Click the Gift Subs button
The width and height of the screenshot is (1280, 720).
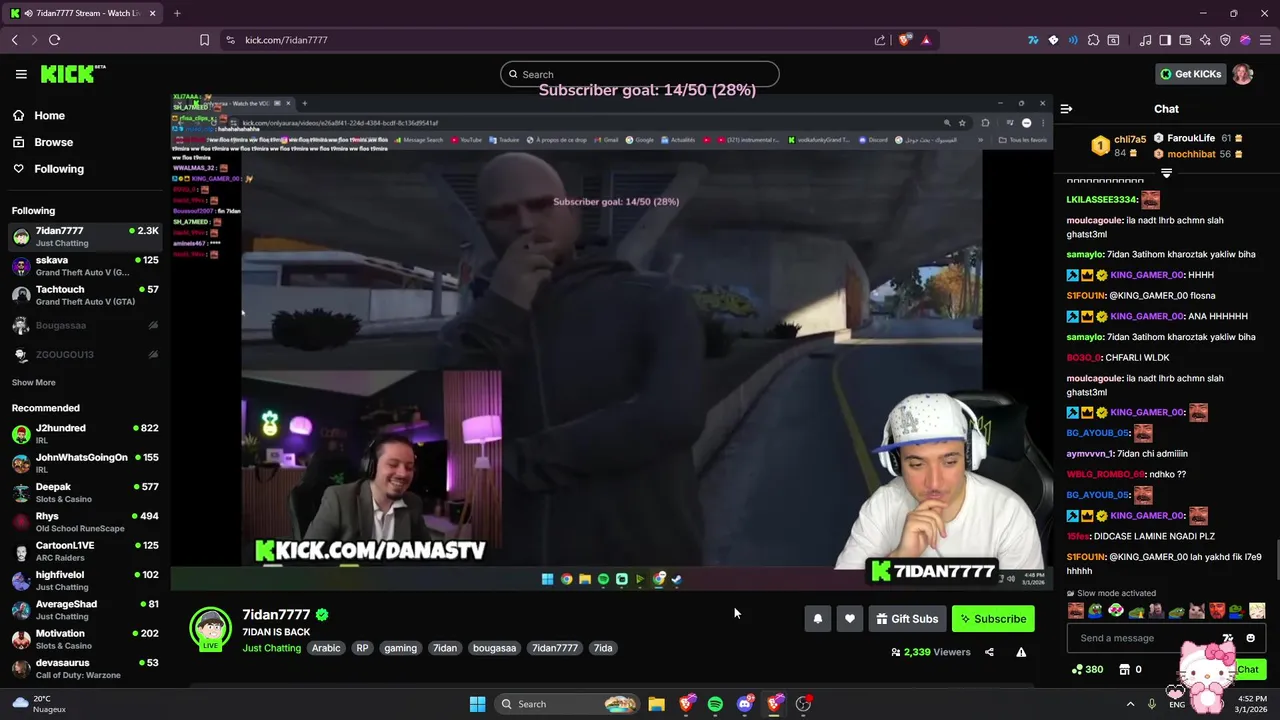[907, 619]
